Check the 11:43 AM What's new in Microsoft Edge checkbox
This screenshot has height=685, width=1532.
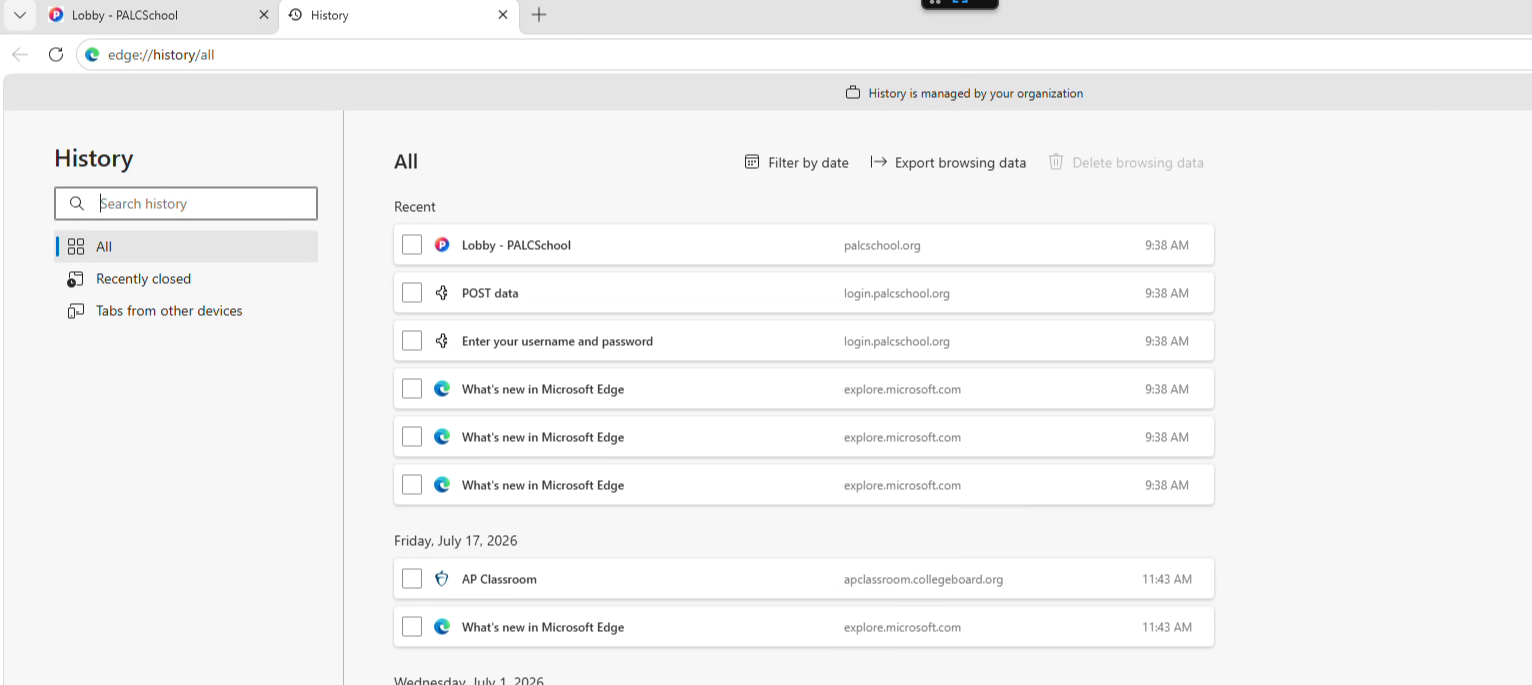tap(412, 627)
